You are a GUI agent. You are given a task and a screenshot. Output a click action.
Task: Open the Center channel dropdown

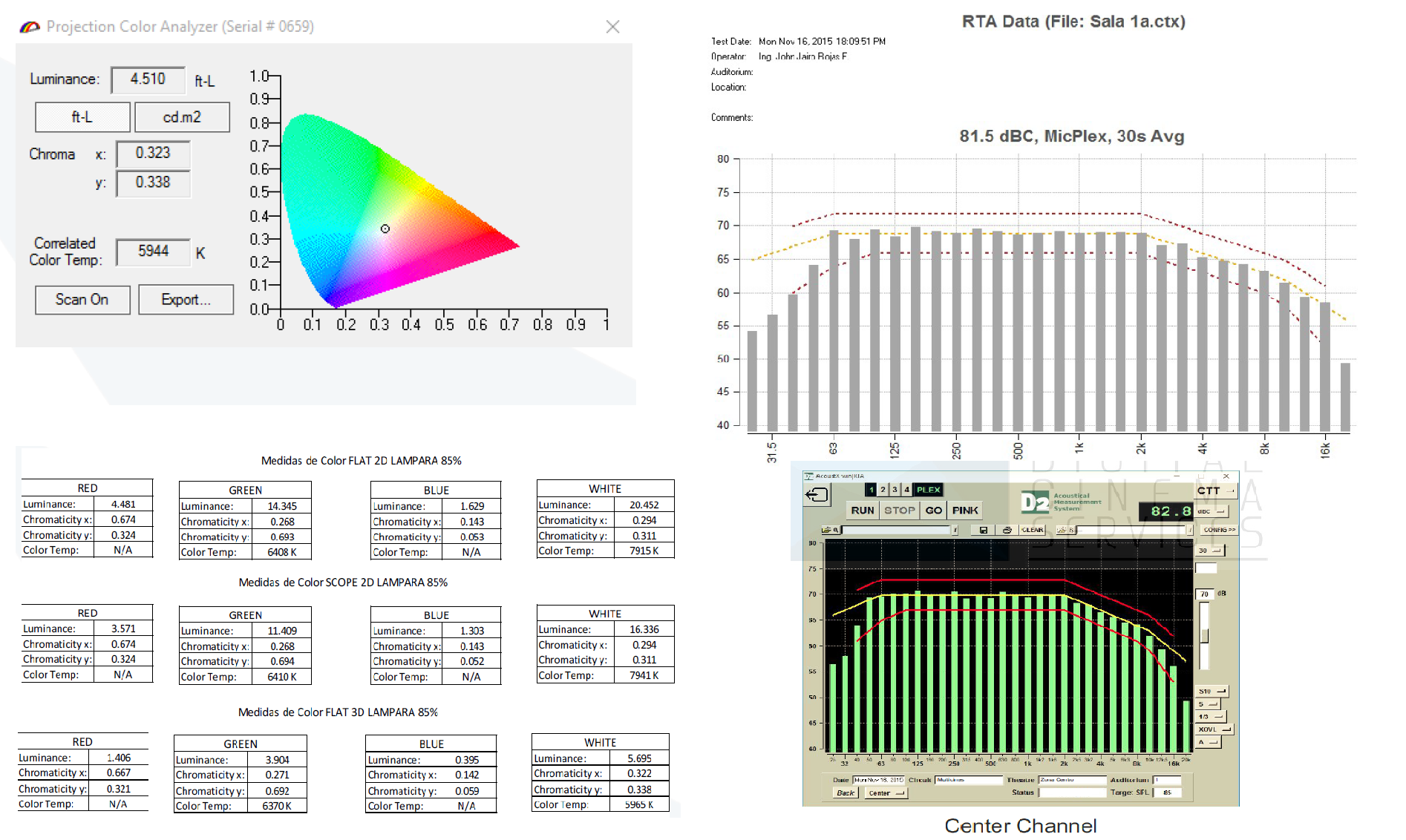pyautogui.click(x=886, y=793)
